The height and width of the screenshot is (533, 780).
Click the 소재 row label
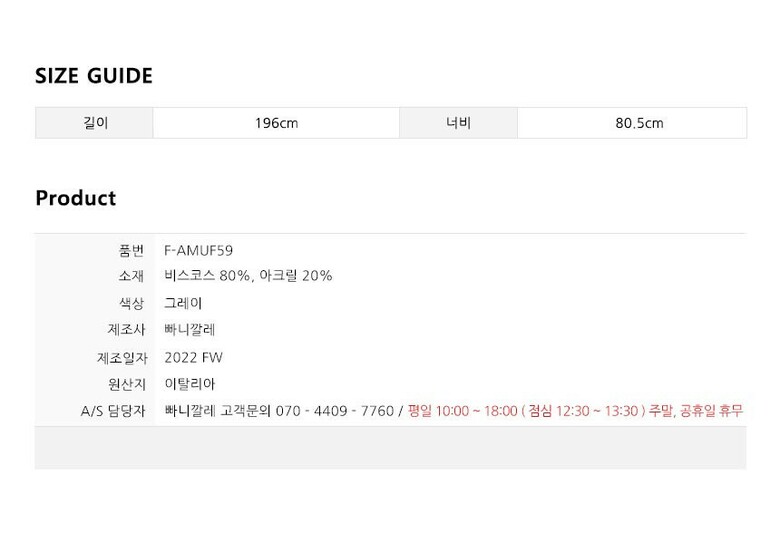click(131, 276)
